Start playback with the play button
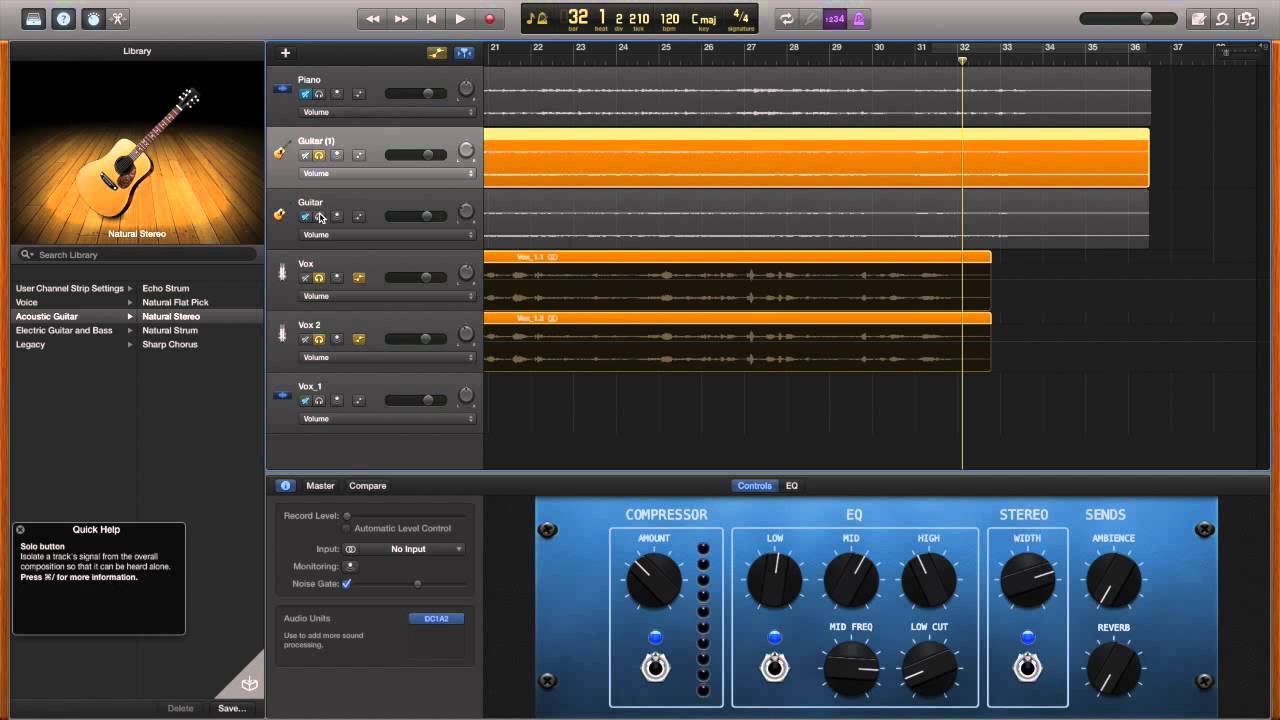 (x=460, y=18)
